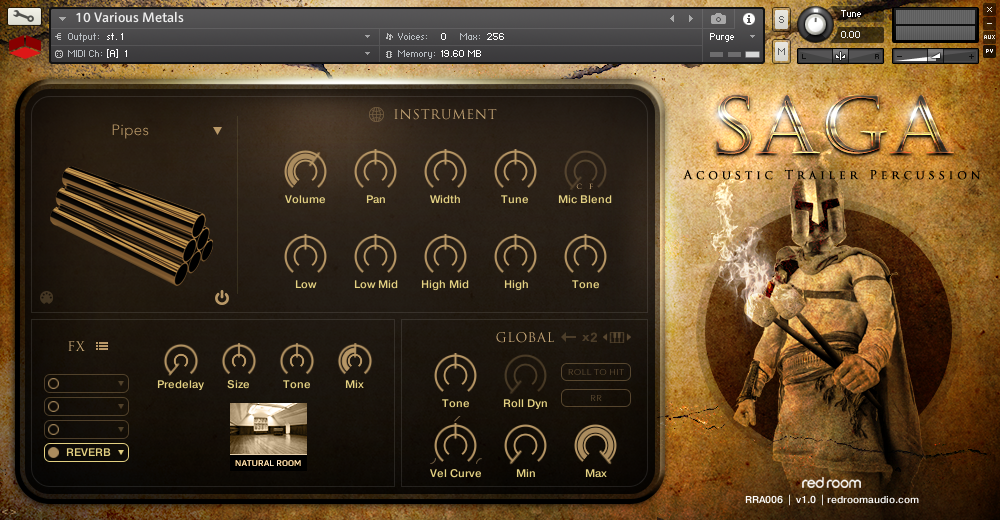1000x520 pixels.
Task: Click the Min velocity knob
Action: click(526, 445)
